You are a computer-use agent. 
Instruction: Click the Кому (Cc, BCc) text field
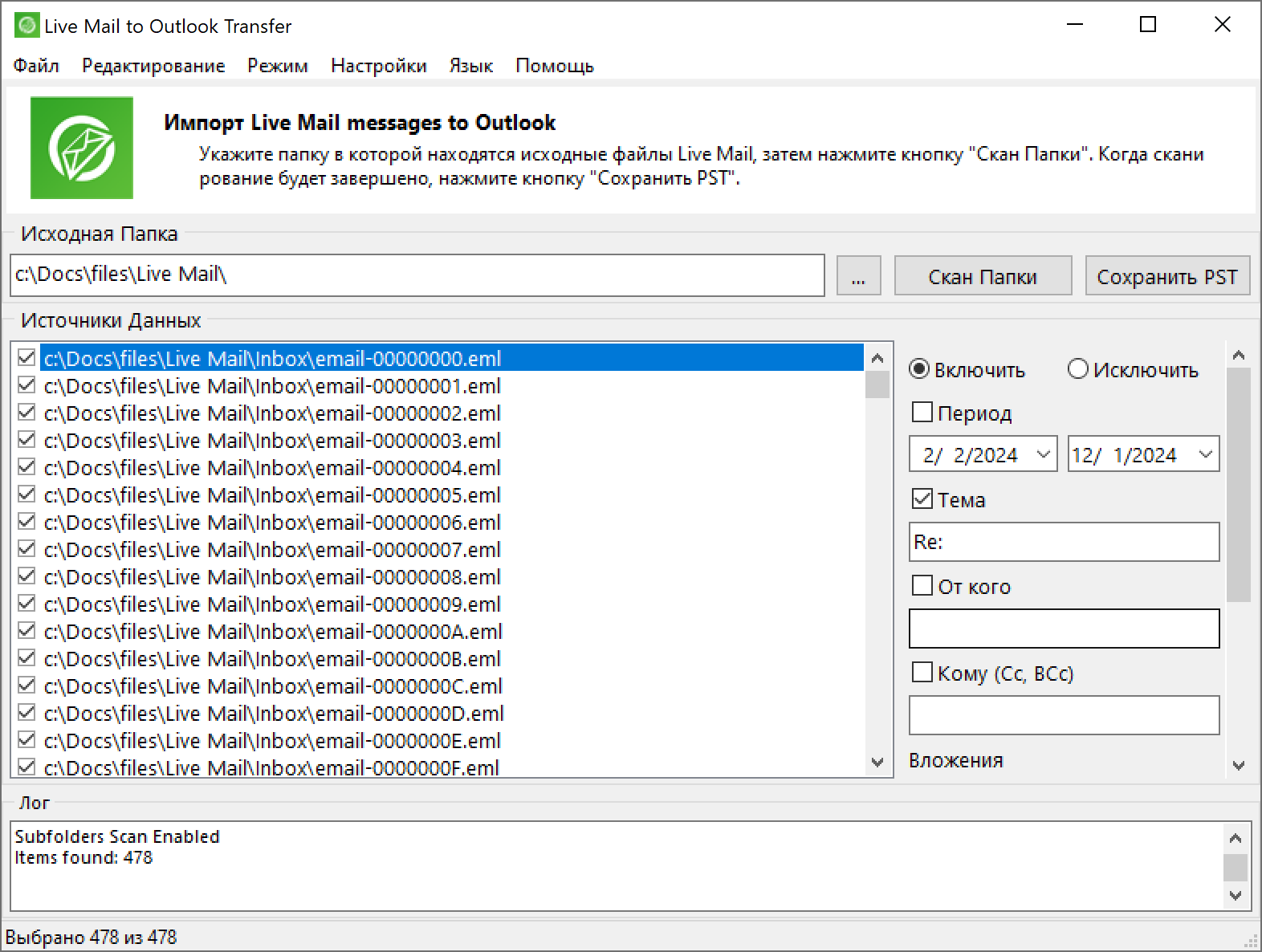[1065, 715]
